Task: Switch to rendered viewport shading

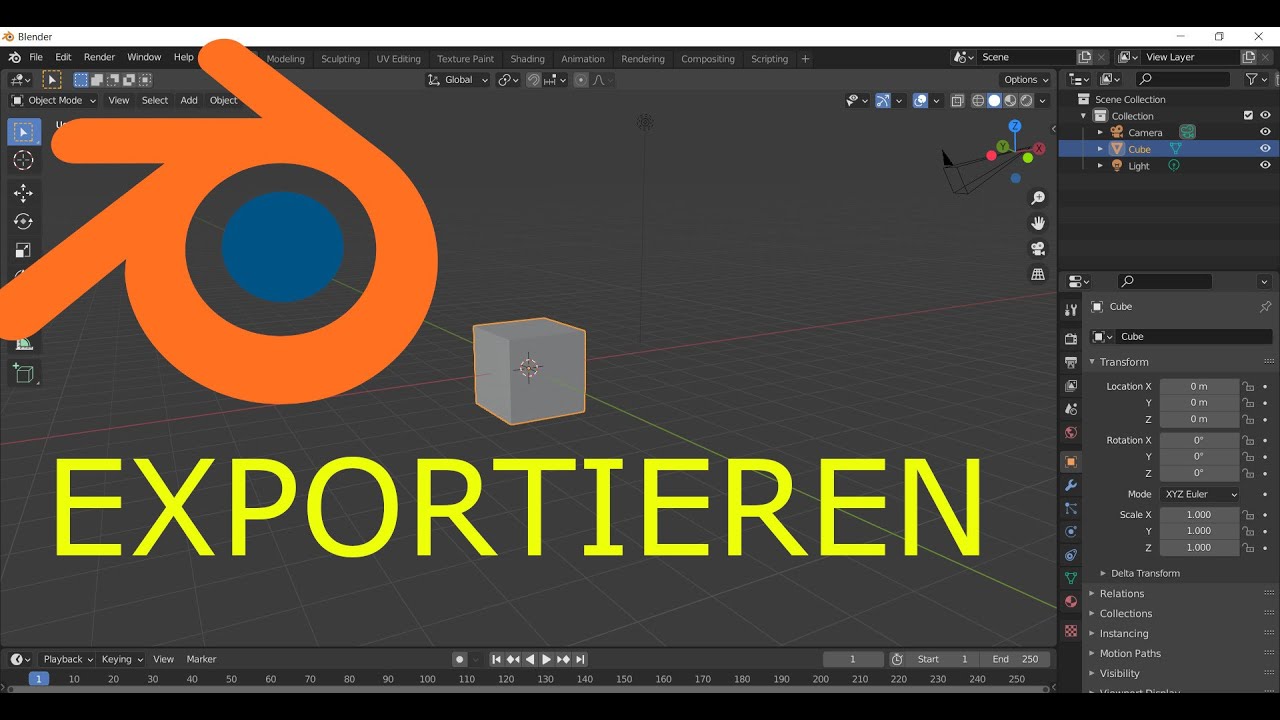Action: 1026,101
